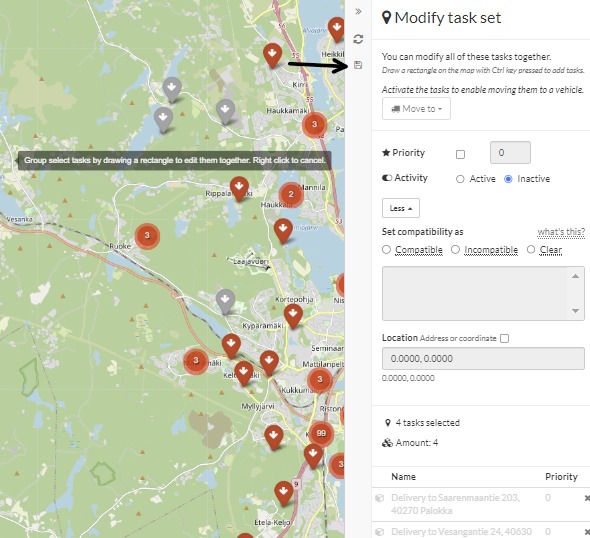Click the red task pin near Heikkilä
This screenshot has width=590, height=538.
336,29
